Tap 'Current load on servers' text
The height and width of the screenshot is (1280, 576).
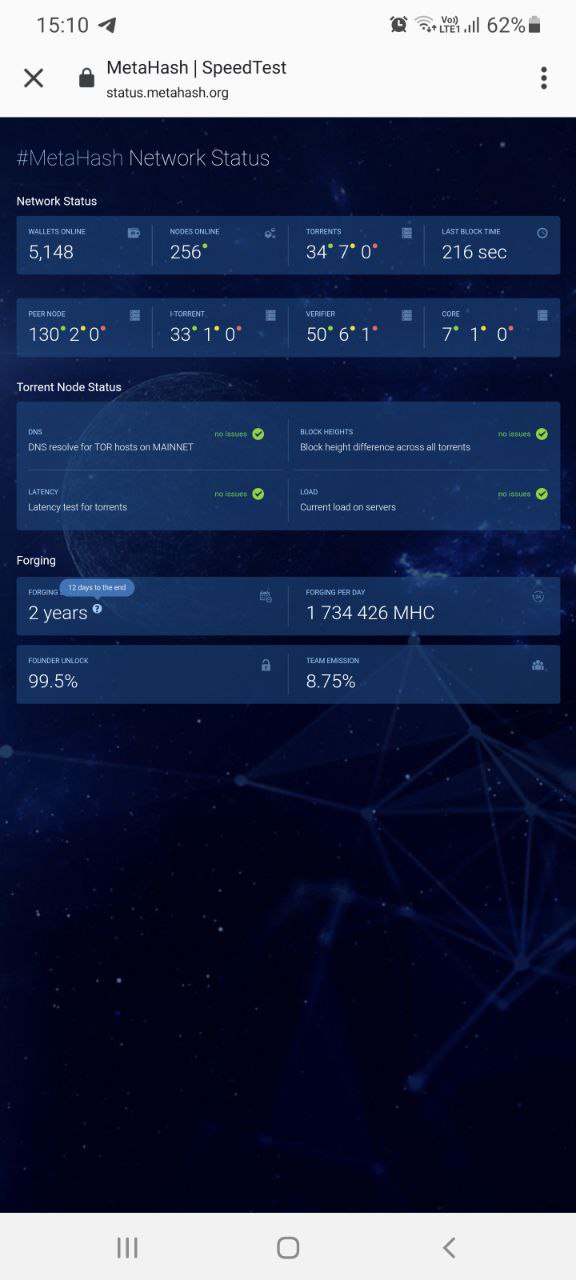pyautogui.click(x=348, y=507)
